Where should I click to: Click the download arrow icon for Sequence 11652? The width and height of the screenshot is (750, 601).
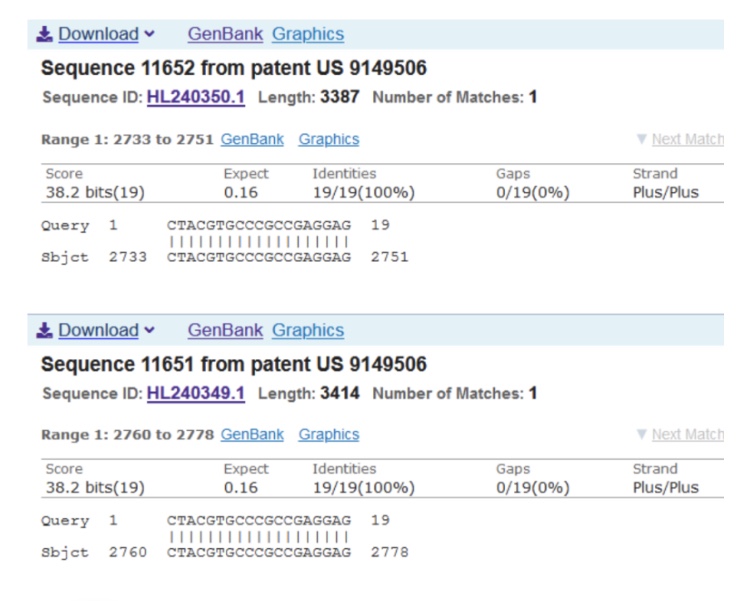pos(44,34)
